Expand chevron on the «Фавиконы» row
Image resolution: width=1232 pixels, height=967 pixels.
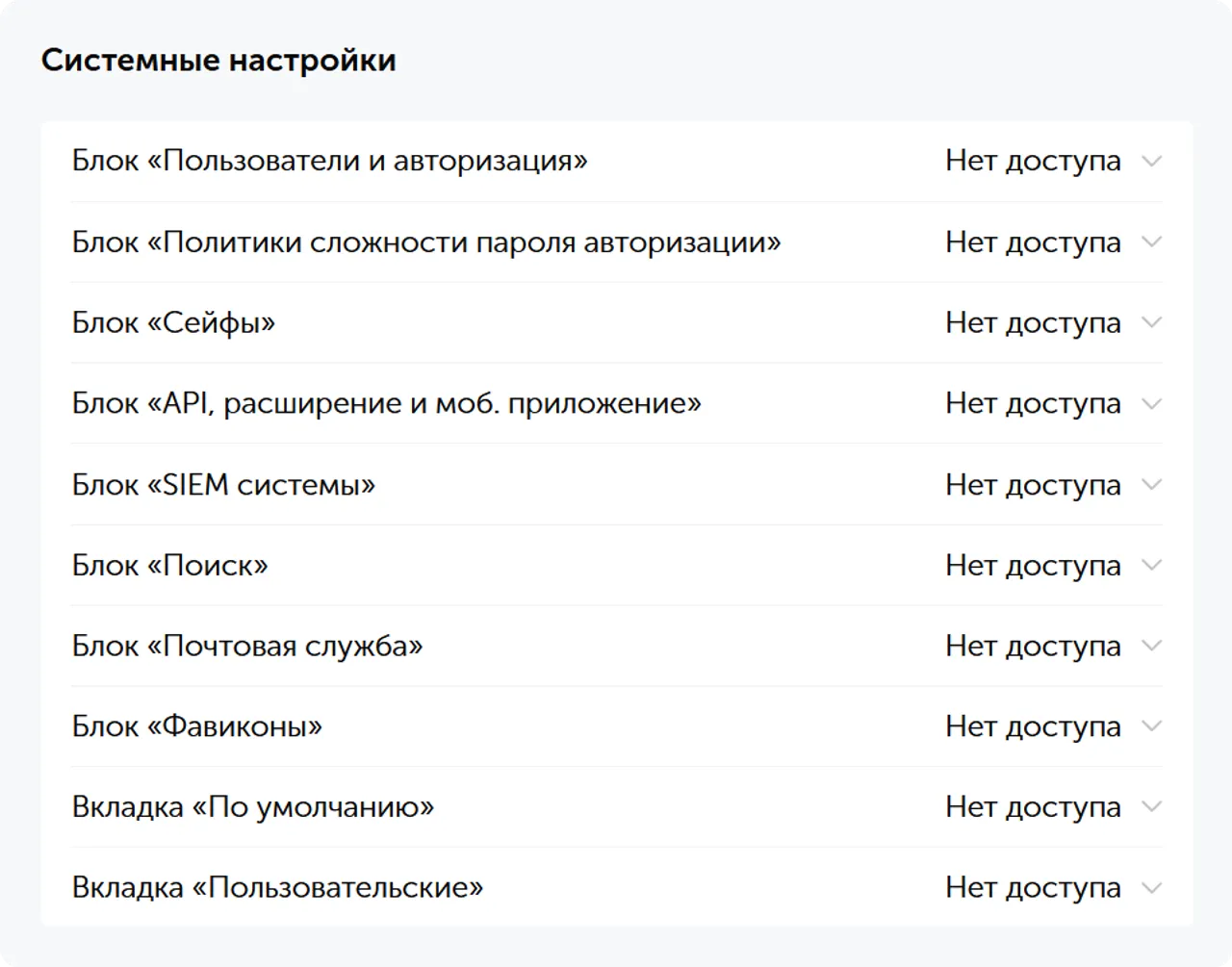1152,726
